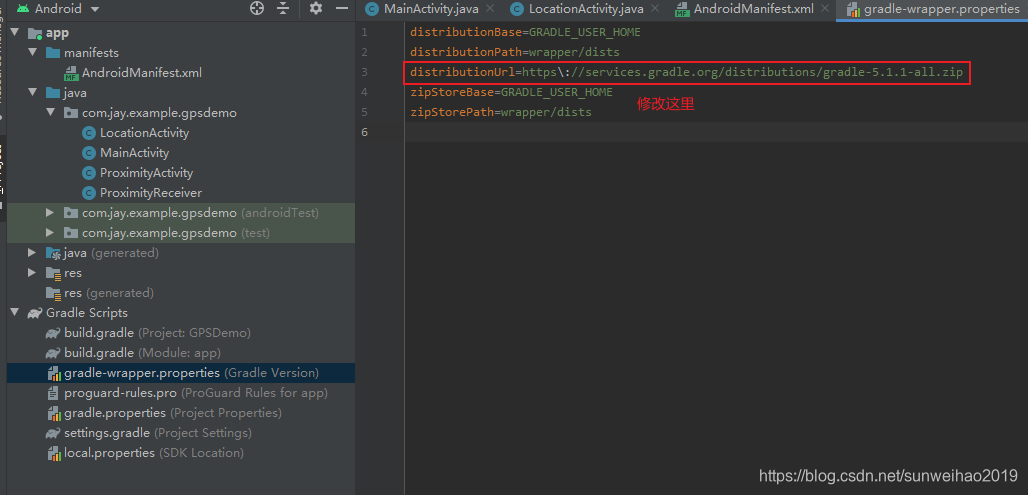Viewport: 1028px width, 495px height.
Task: Click the manifests folder icon
Action: tap(53, 52)
